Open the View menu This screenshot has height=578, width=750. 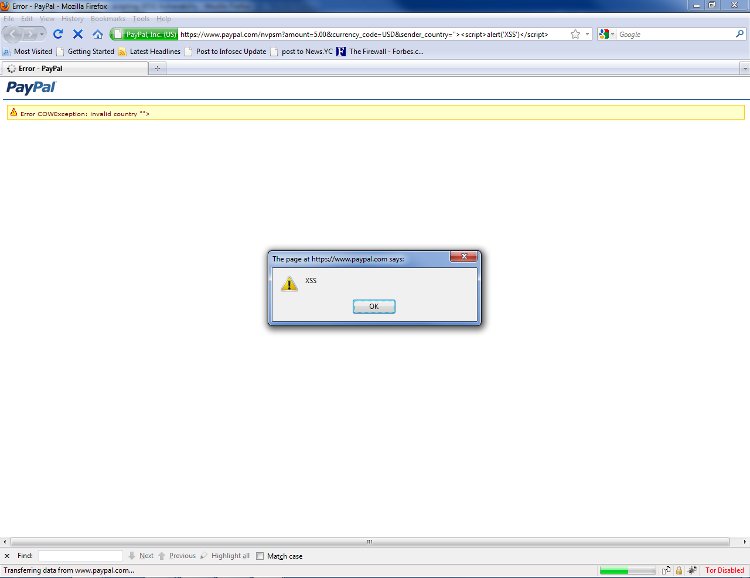[x=47, y=19]
